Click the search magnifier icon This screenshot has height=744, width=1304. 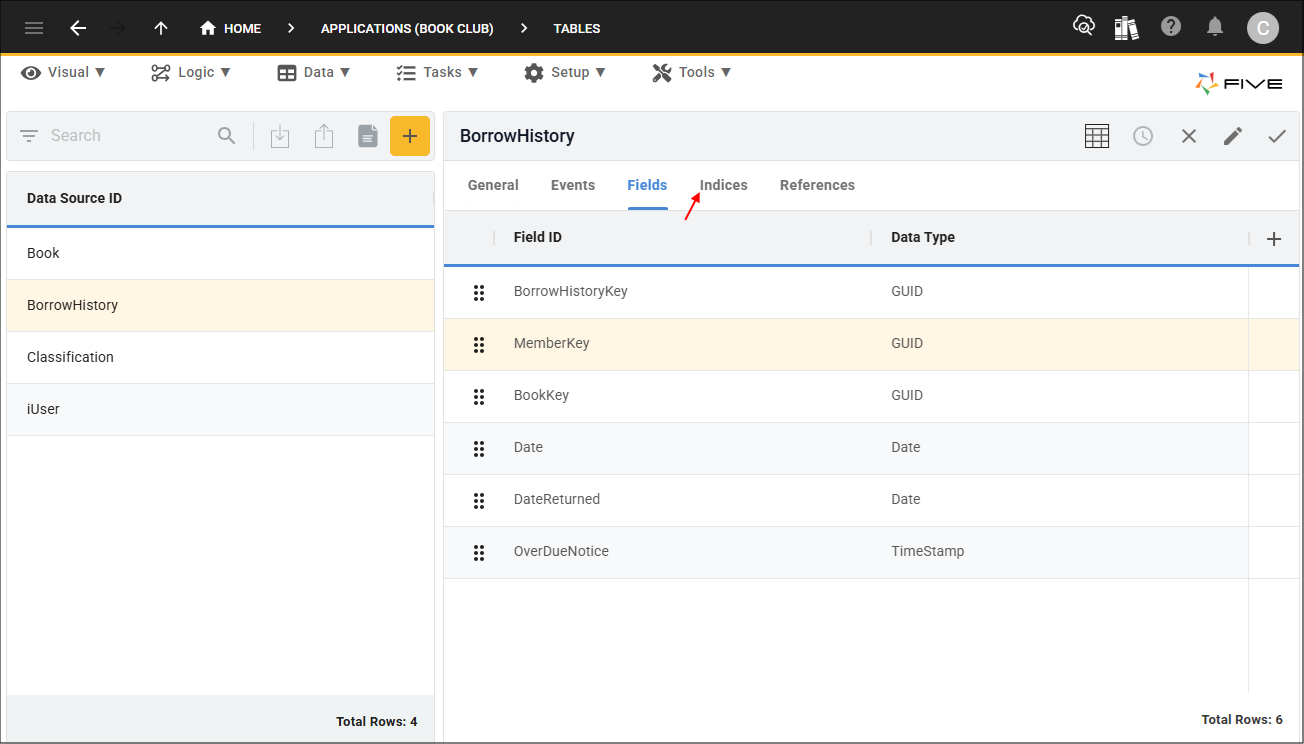(x=227, y=136)
